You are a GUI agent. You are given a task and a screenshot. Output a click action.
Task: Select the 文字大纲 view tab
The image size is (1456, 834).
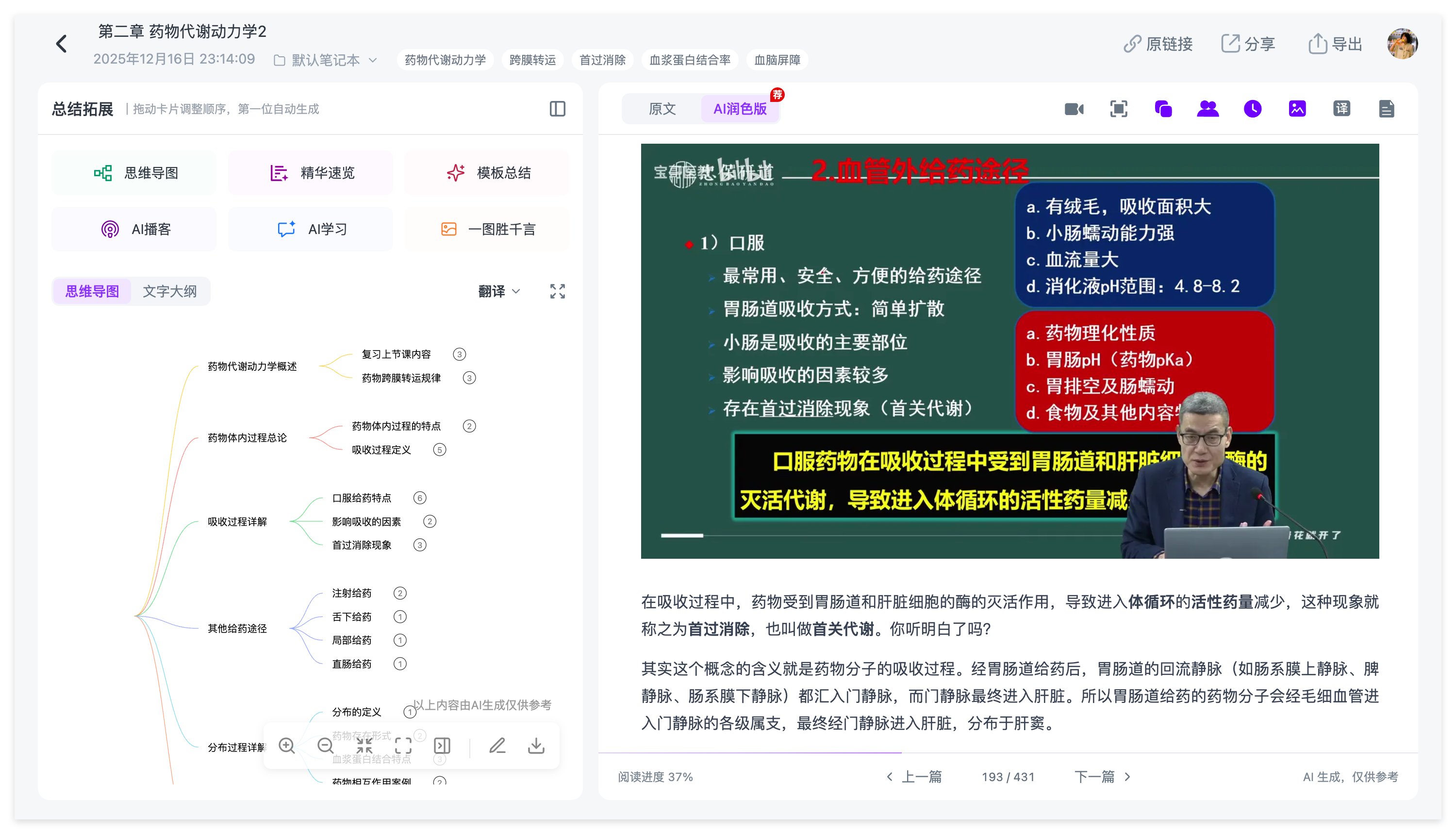tap(169, 292)
